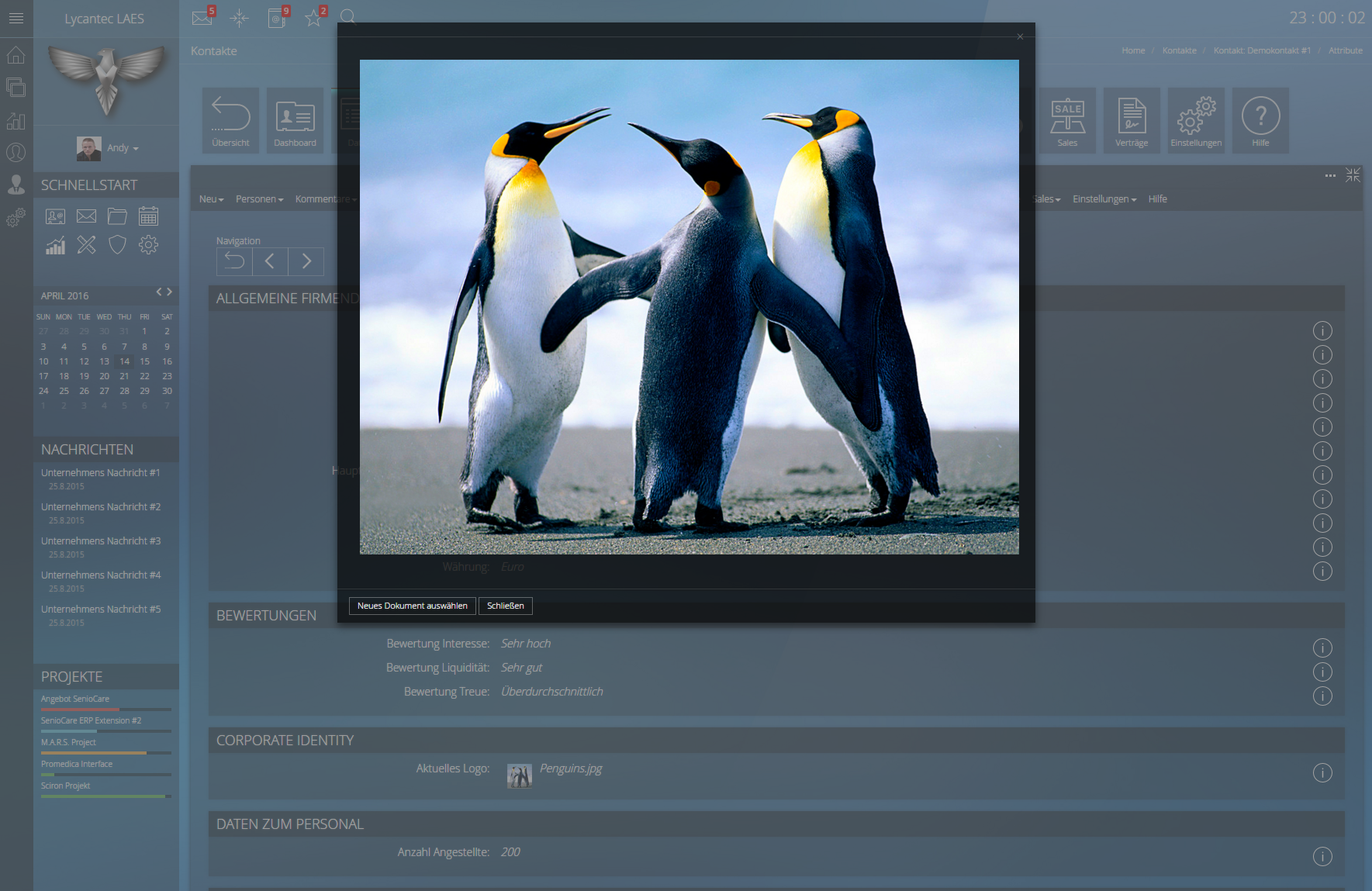Select April 26 in the calendar

pyautogui.click(x=84, y=391)
